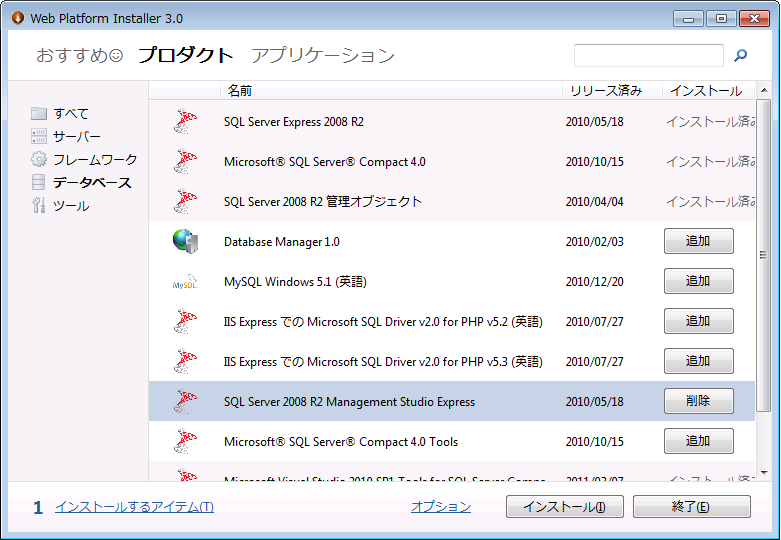Click the 2010/02/03 release date
The width and height of the screenshot is (781, 540).
pos(594,242)
